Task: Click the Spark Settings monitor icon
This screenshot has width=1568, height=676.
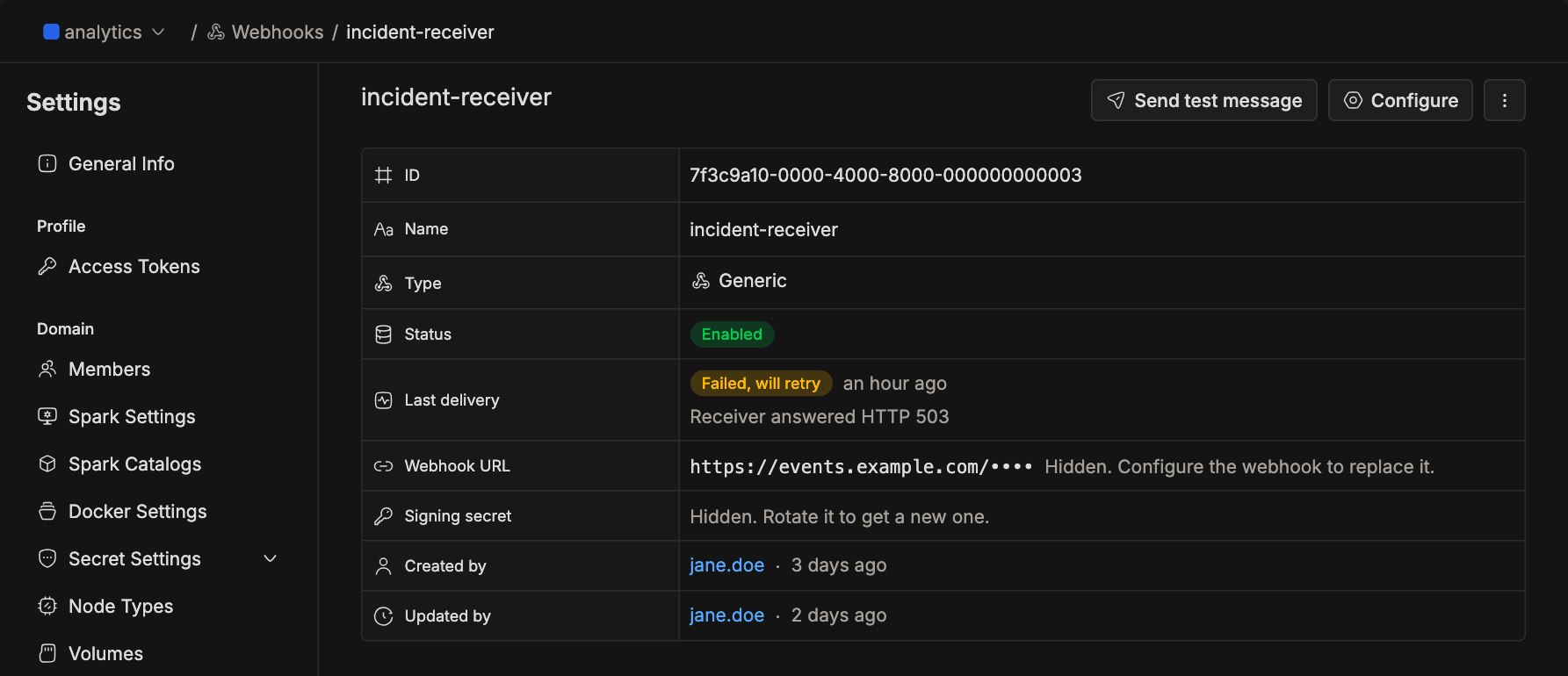Action: 47,416
